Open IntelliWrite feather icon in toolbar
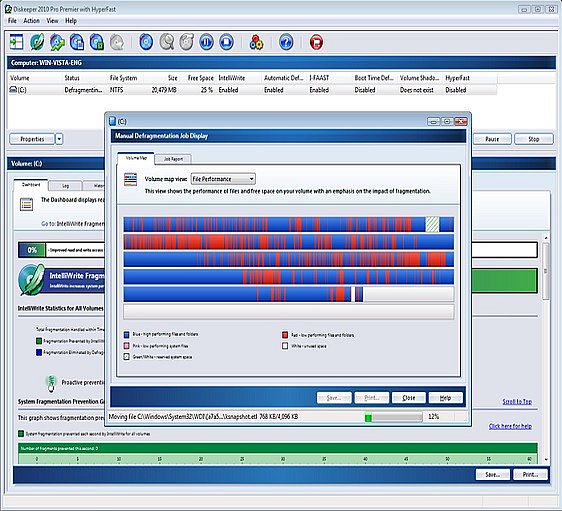This screenshot has width=562, height=511. point(37,42)
